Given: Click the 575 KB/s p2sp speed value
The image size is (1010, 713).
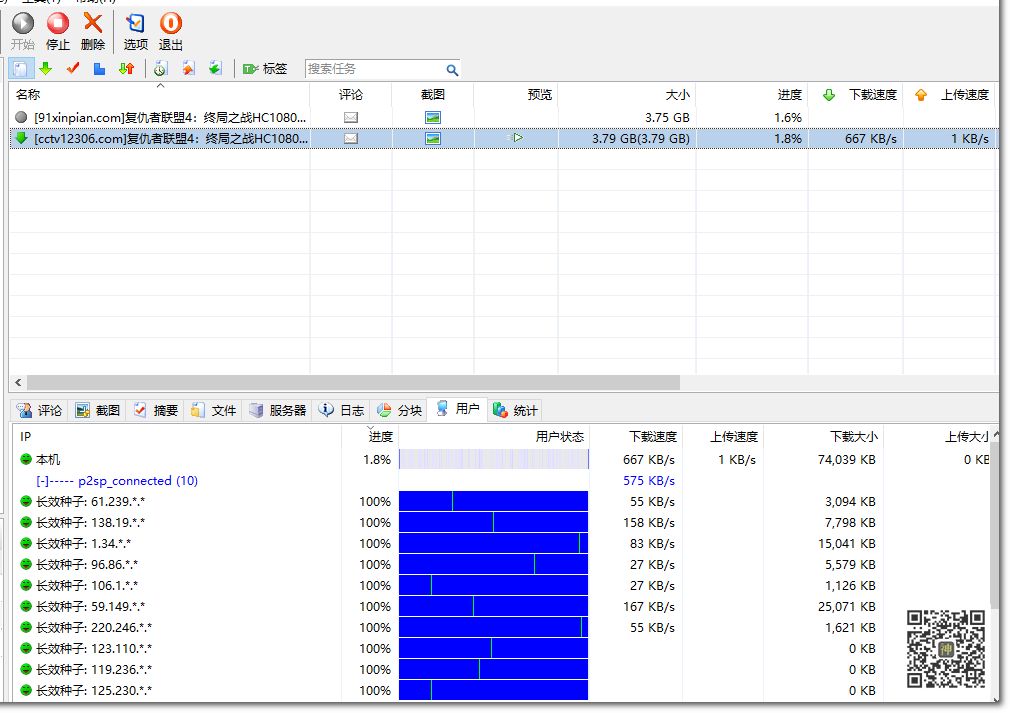Looking at the screenshot, I should pyautogui.click(x=649, y=480).
